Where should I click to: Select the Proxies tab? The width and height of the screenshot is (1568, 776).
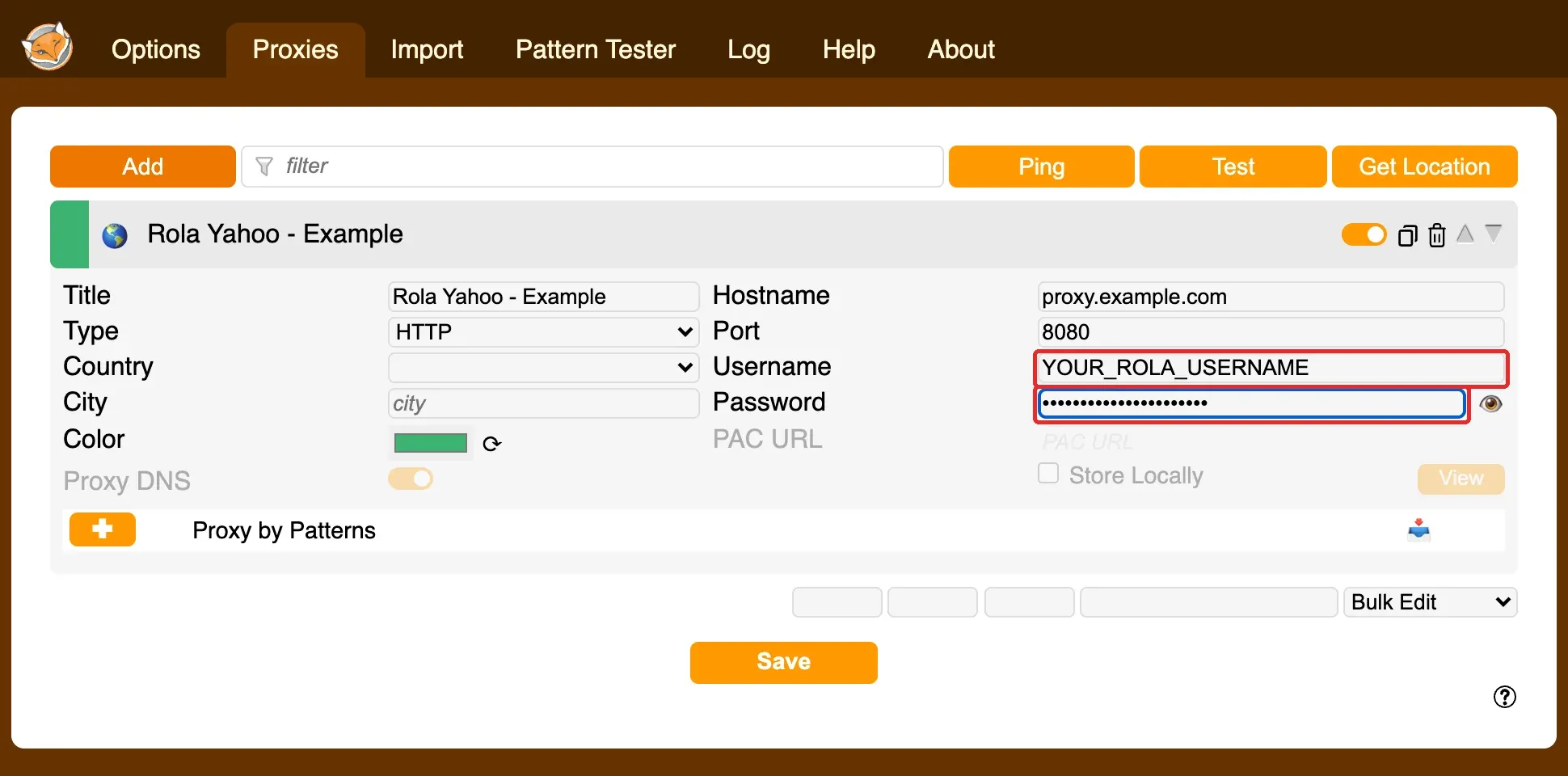(296, 49)
